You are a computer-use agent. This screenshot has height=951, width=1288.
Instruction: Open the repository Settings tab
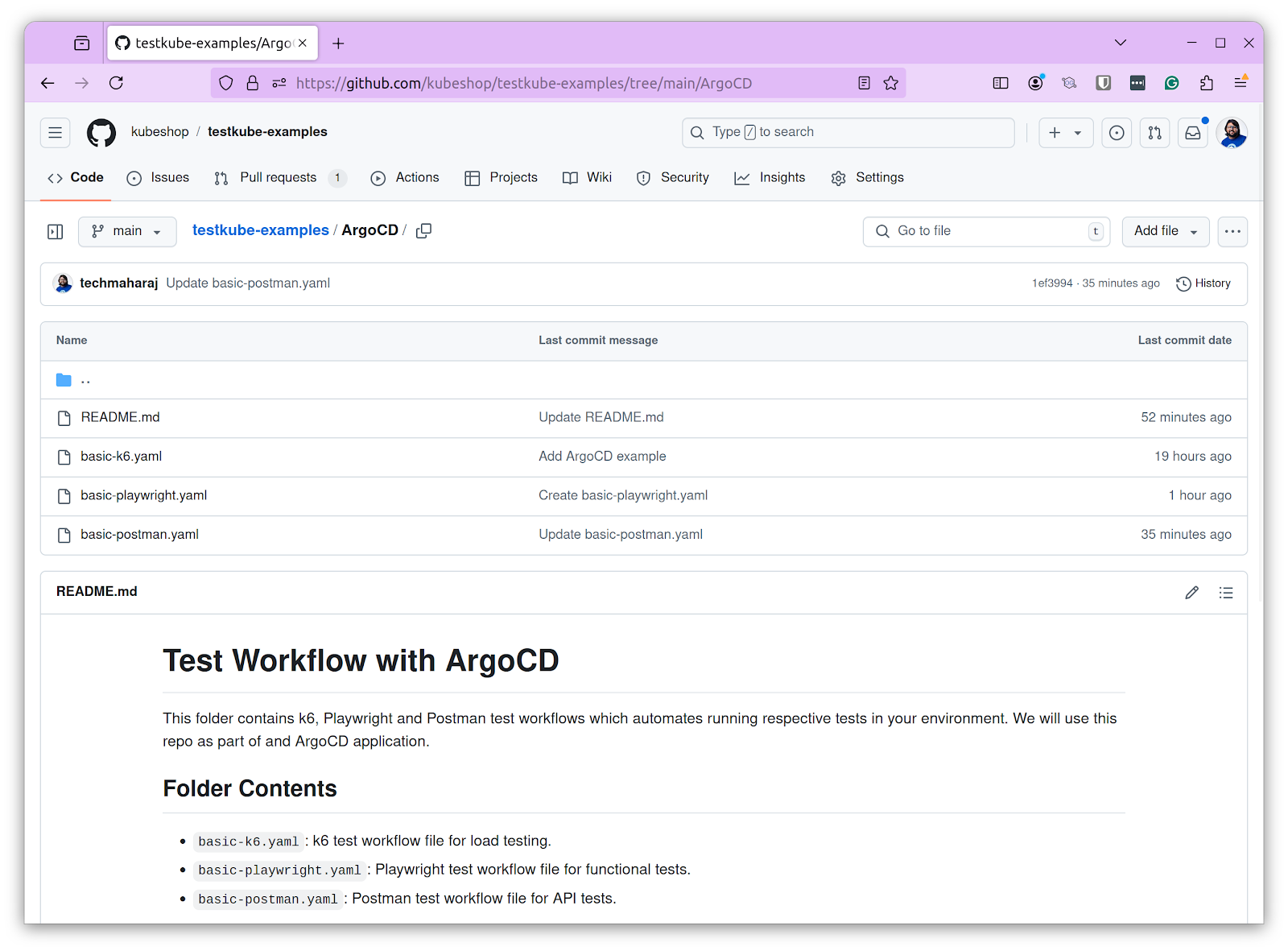pyautogui.click(x=867, y=178)
